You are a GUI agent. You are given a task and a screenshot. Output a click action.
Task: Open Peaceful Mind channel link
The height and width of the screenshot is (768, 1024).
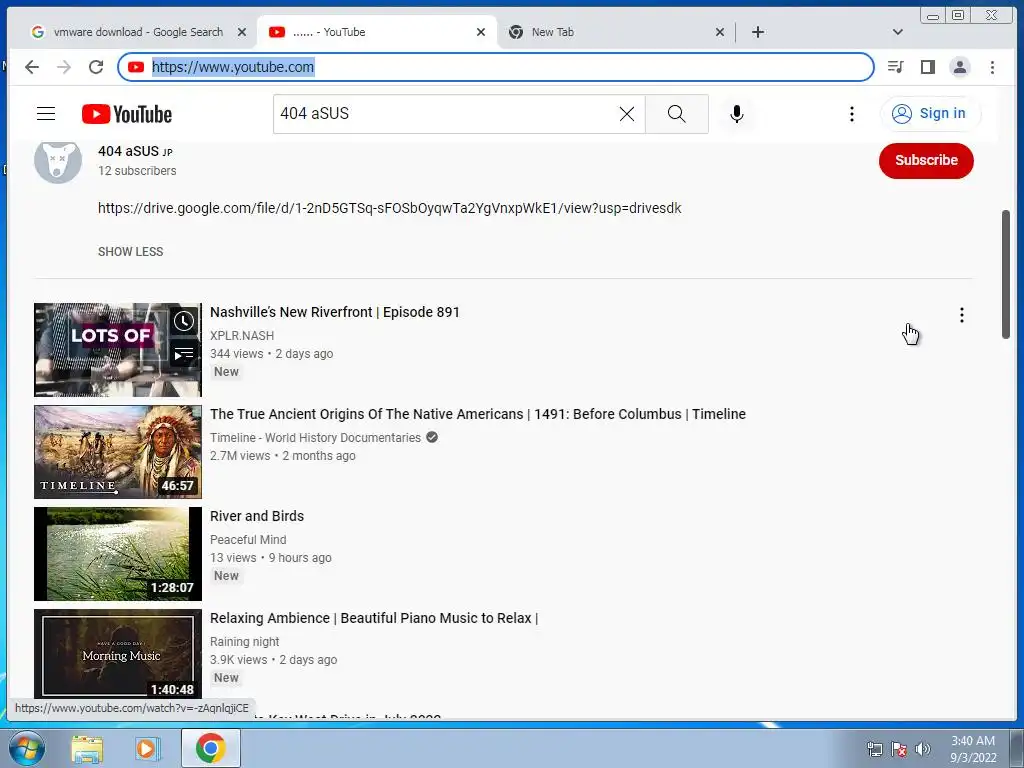248,539
